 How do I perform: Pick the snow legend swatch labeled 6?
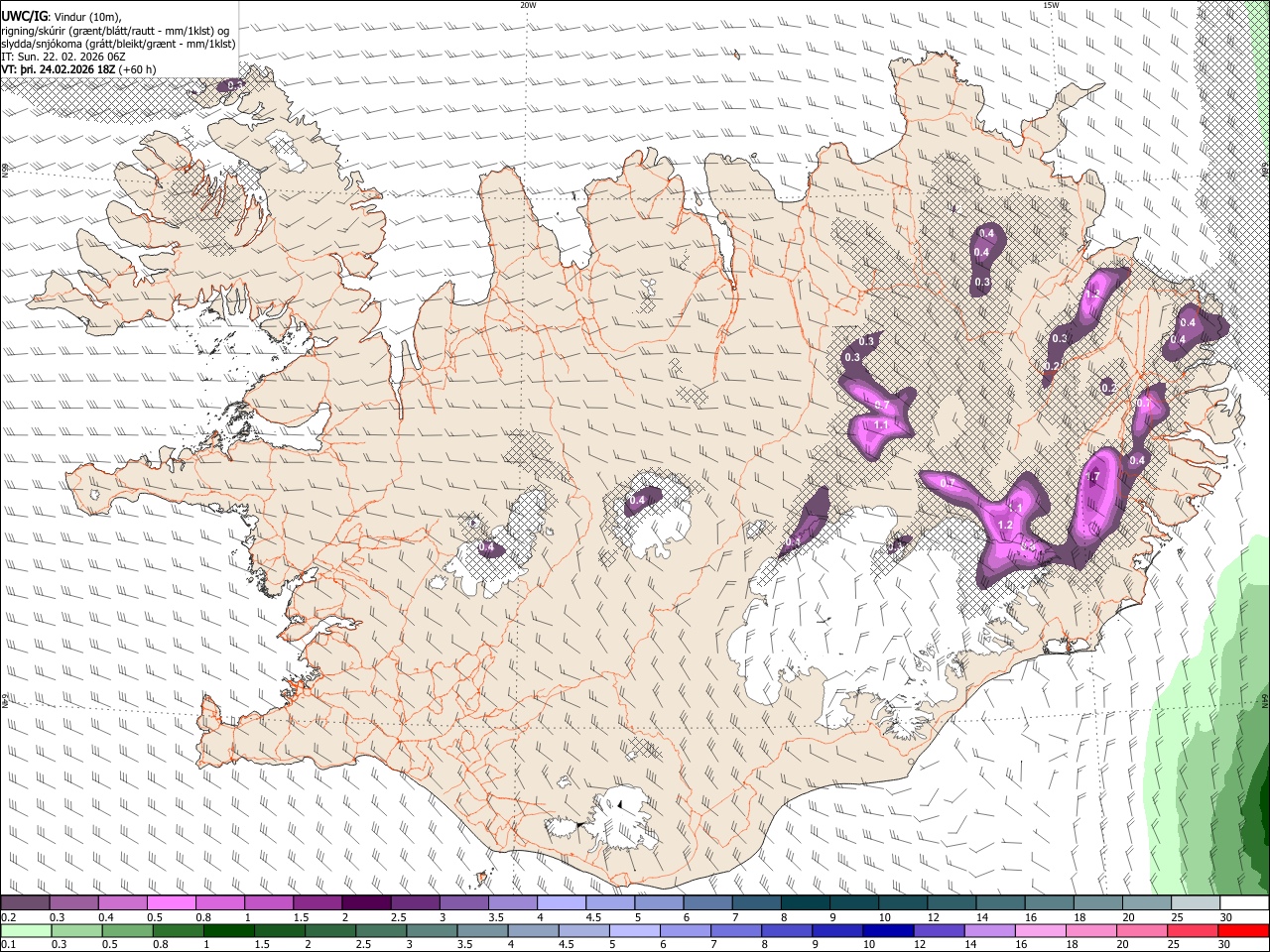[x=706, y=902]
